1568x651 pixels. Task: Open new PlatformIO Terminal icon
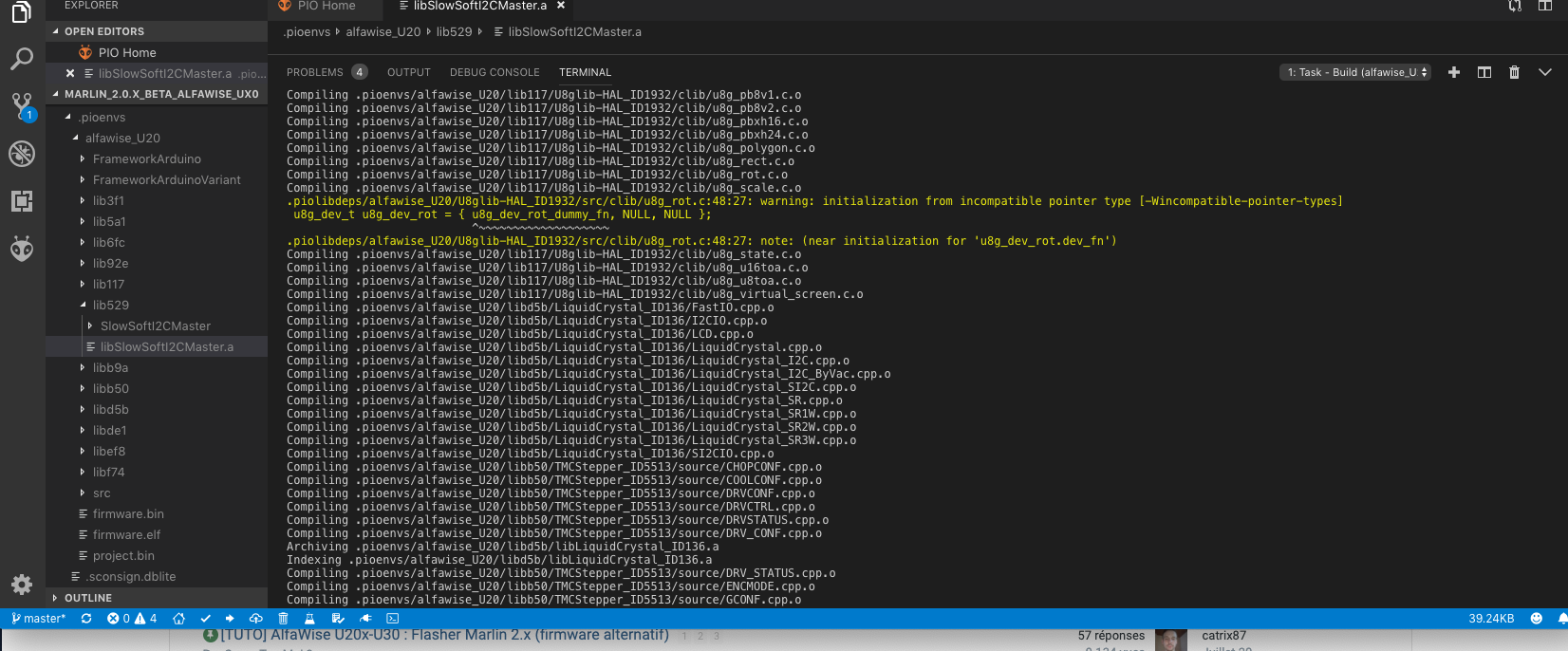pos(393,619)
